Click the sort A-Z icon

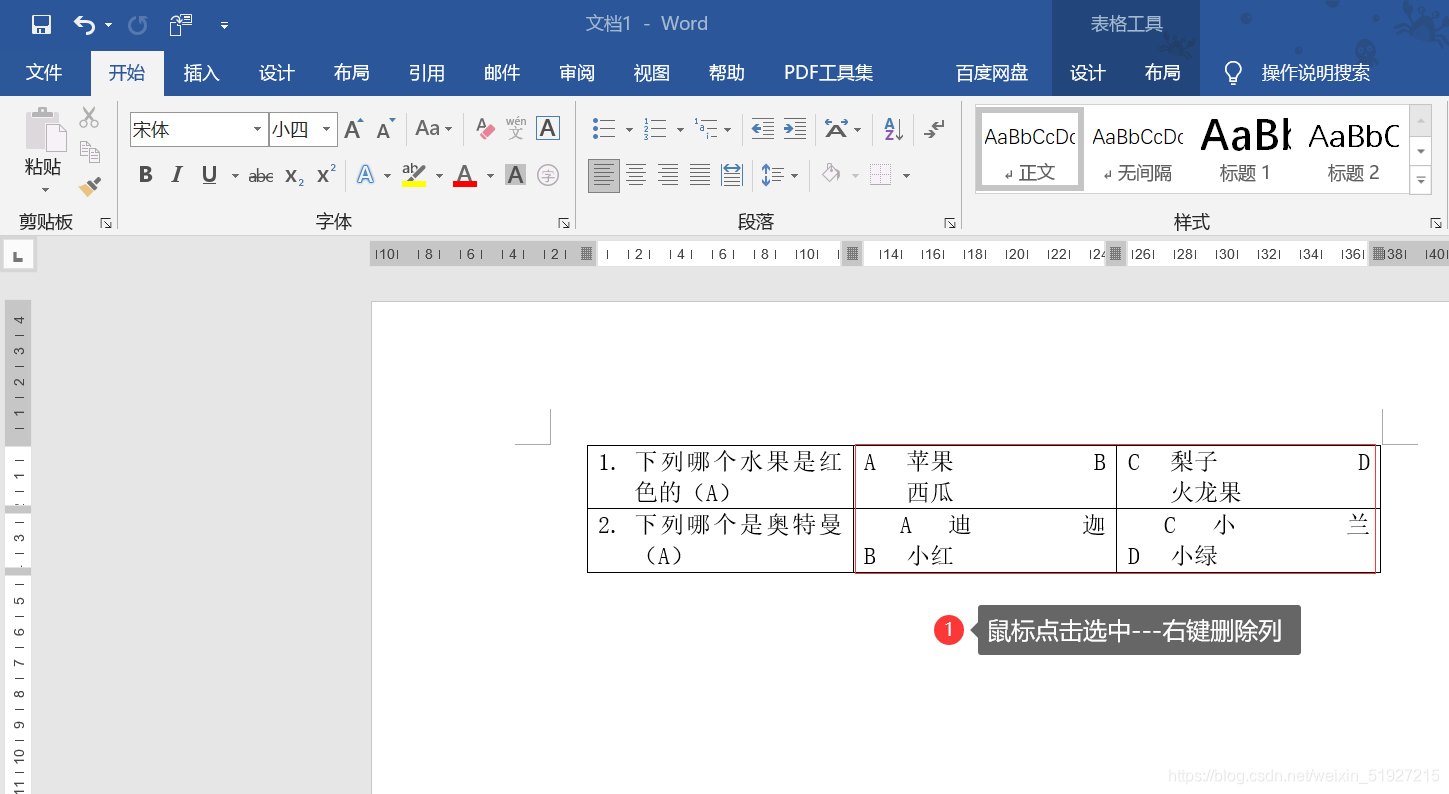(893, 128)
